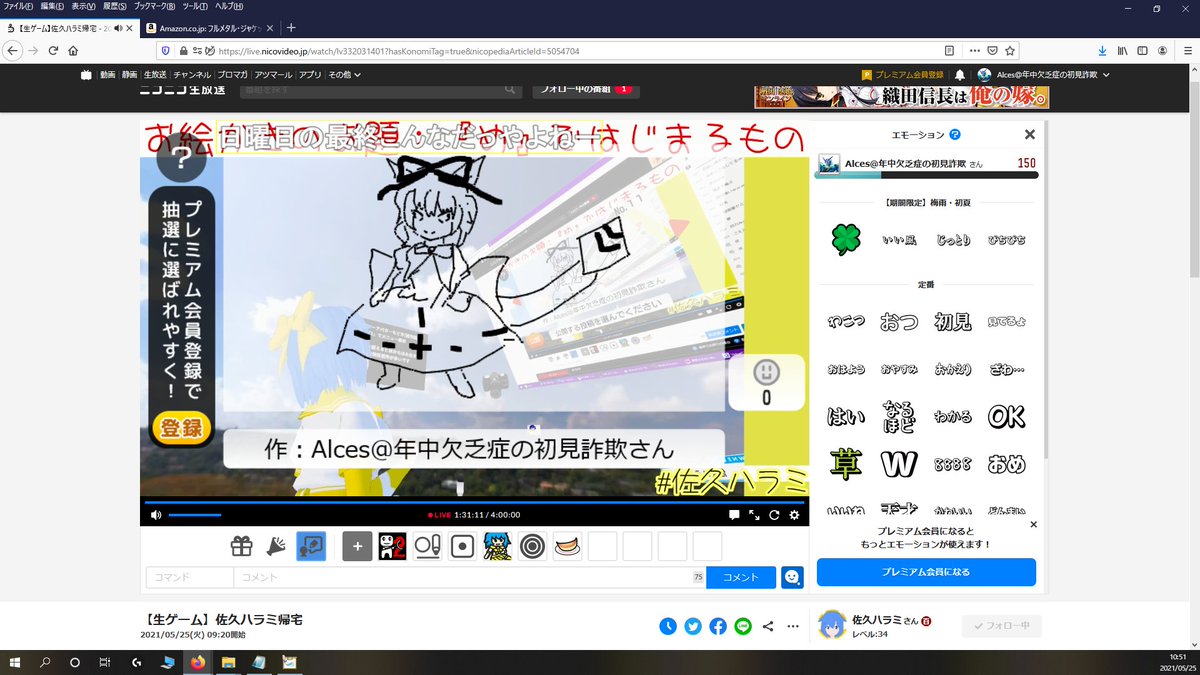This screenshot has height=675, width=1200.
Task: Mute the player volume speaker
Action: point(155,515)
